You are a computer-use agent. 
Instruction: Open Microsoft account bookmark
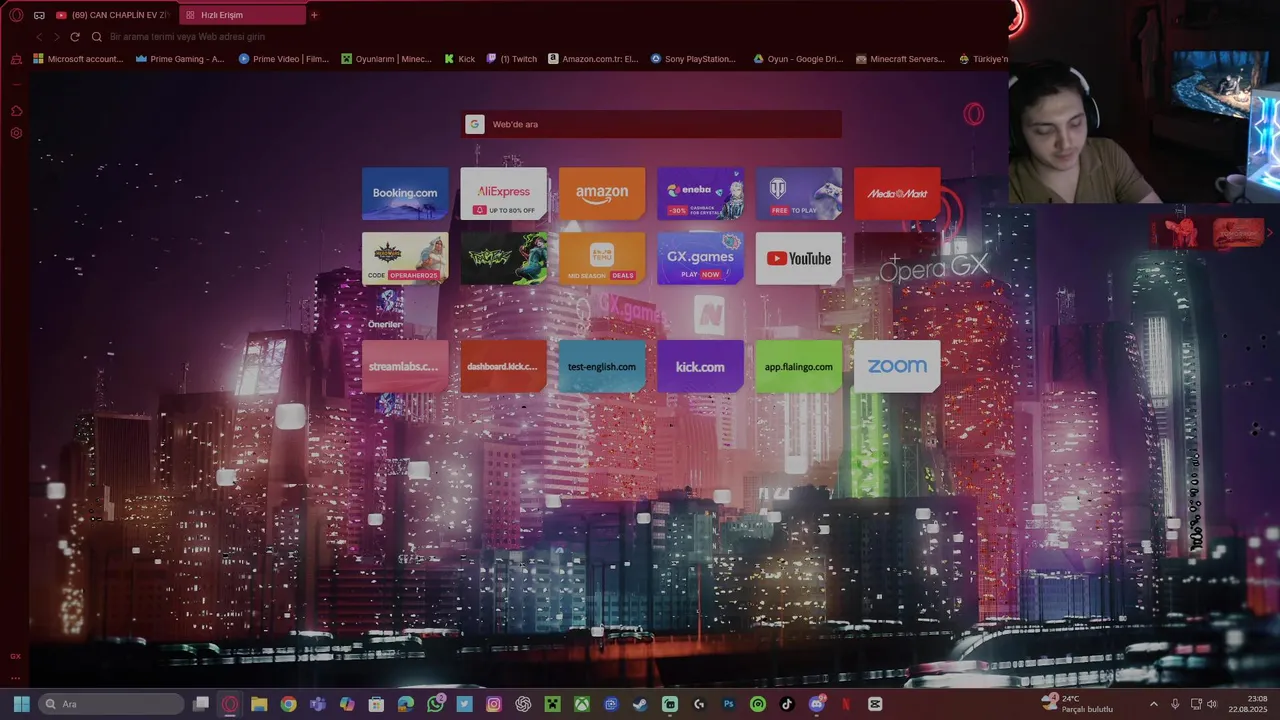(x=78, y=59)
